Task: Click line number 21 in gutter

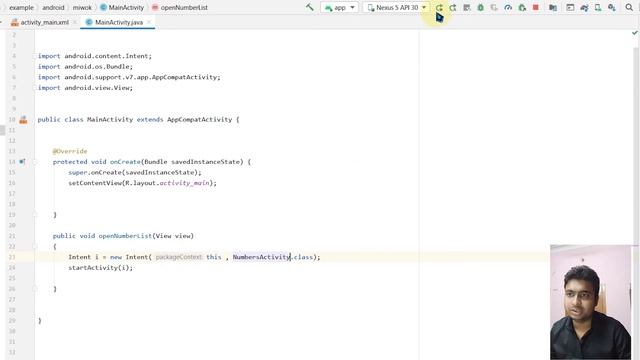Action: 12,236
